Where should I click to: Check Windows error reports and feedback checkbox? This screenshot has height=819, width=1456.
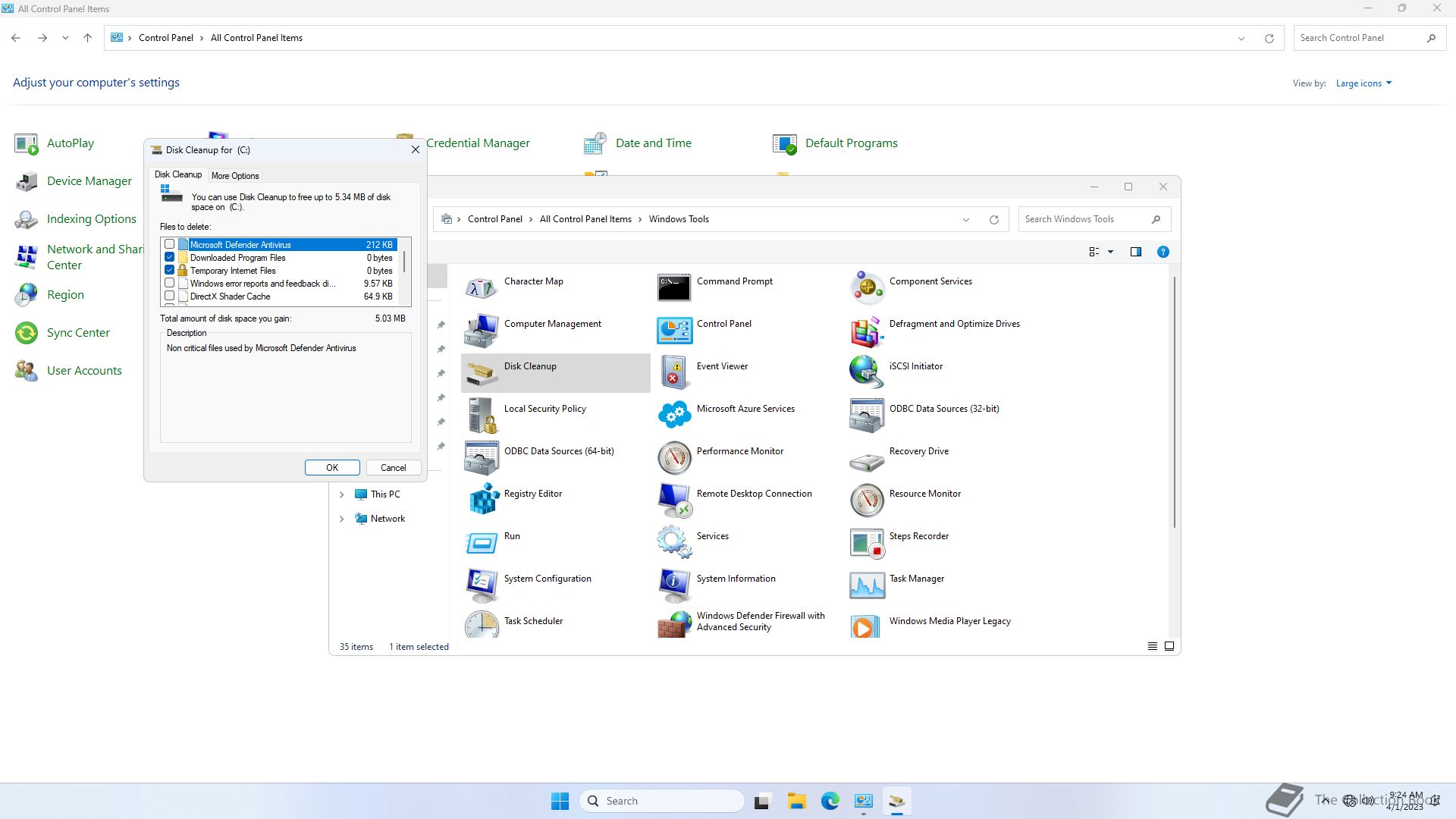pyautogui.click(x=170, y=283)
